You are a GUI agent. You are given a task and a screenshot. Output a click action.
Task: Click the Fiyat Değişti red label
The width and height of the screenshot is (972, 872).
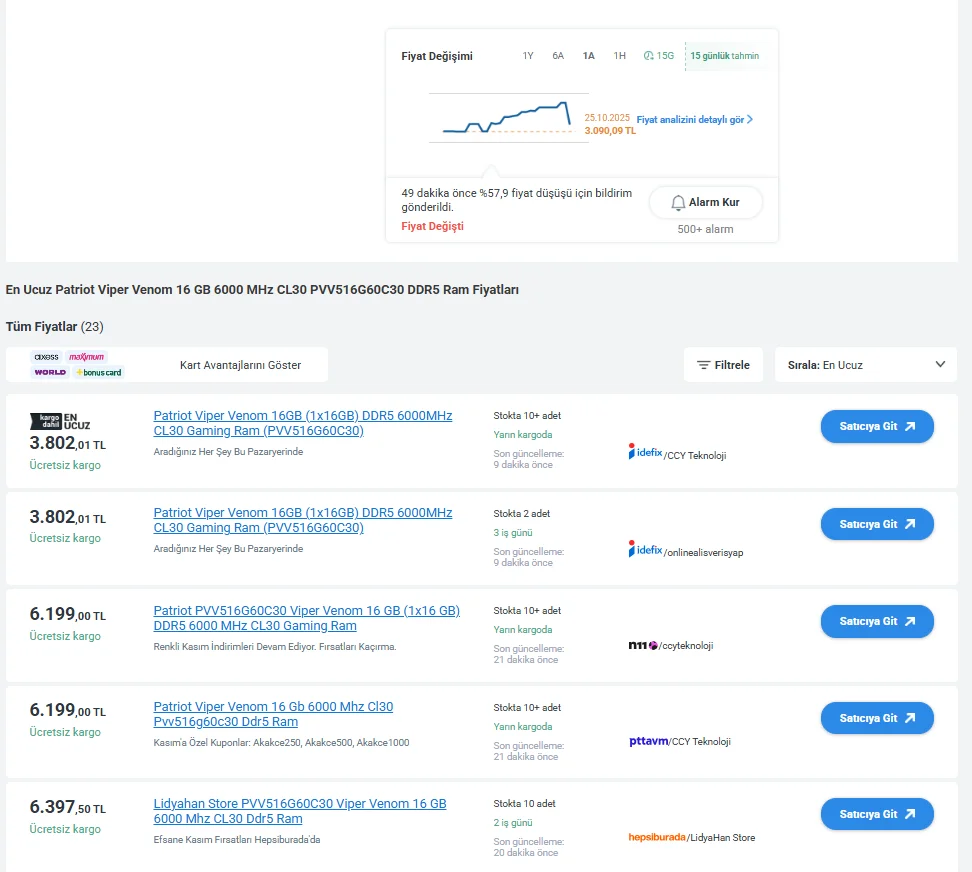432,226
